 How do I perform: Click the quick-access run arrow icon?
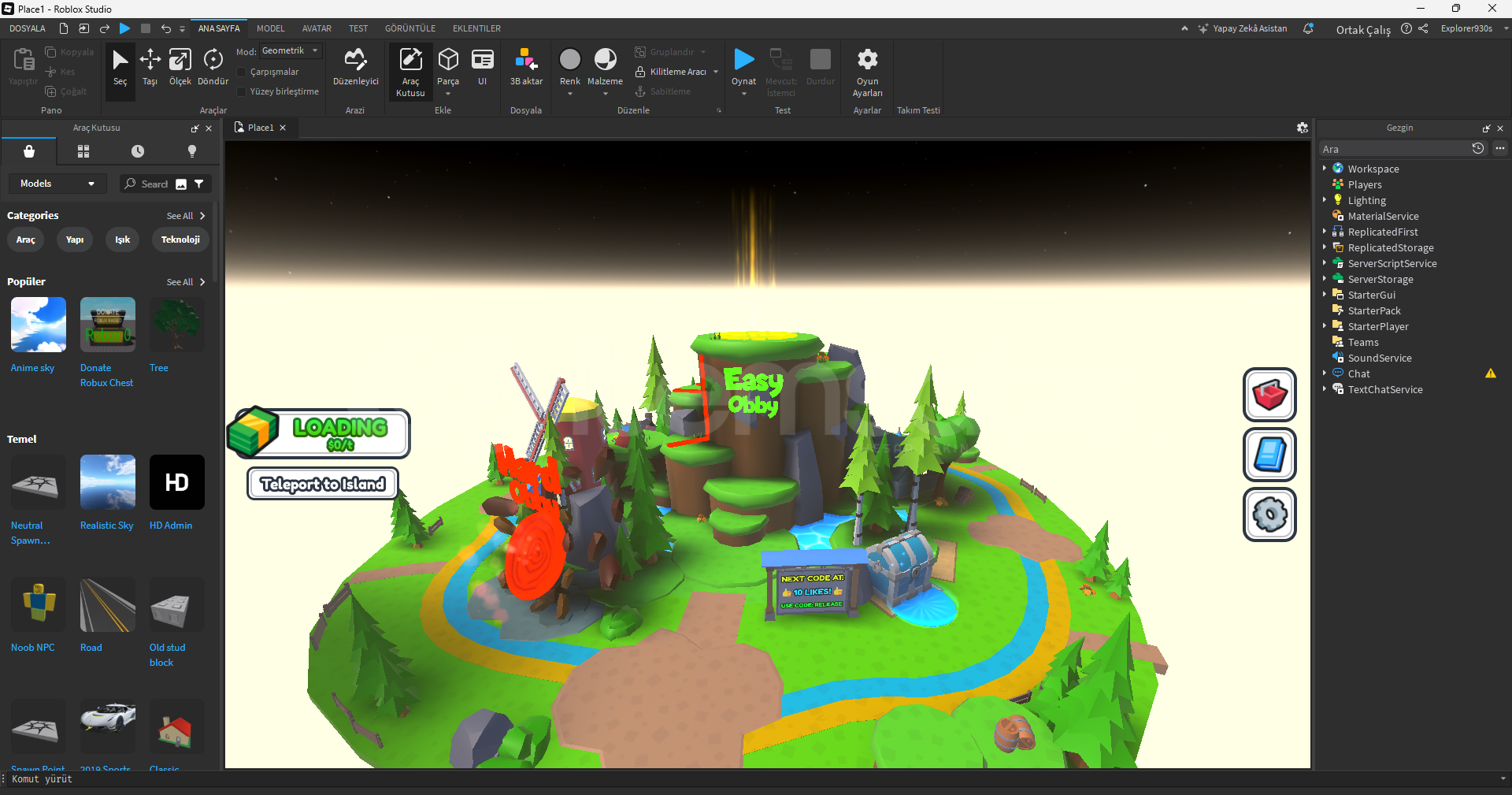[x=124, y=28]
